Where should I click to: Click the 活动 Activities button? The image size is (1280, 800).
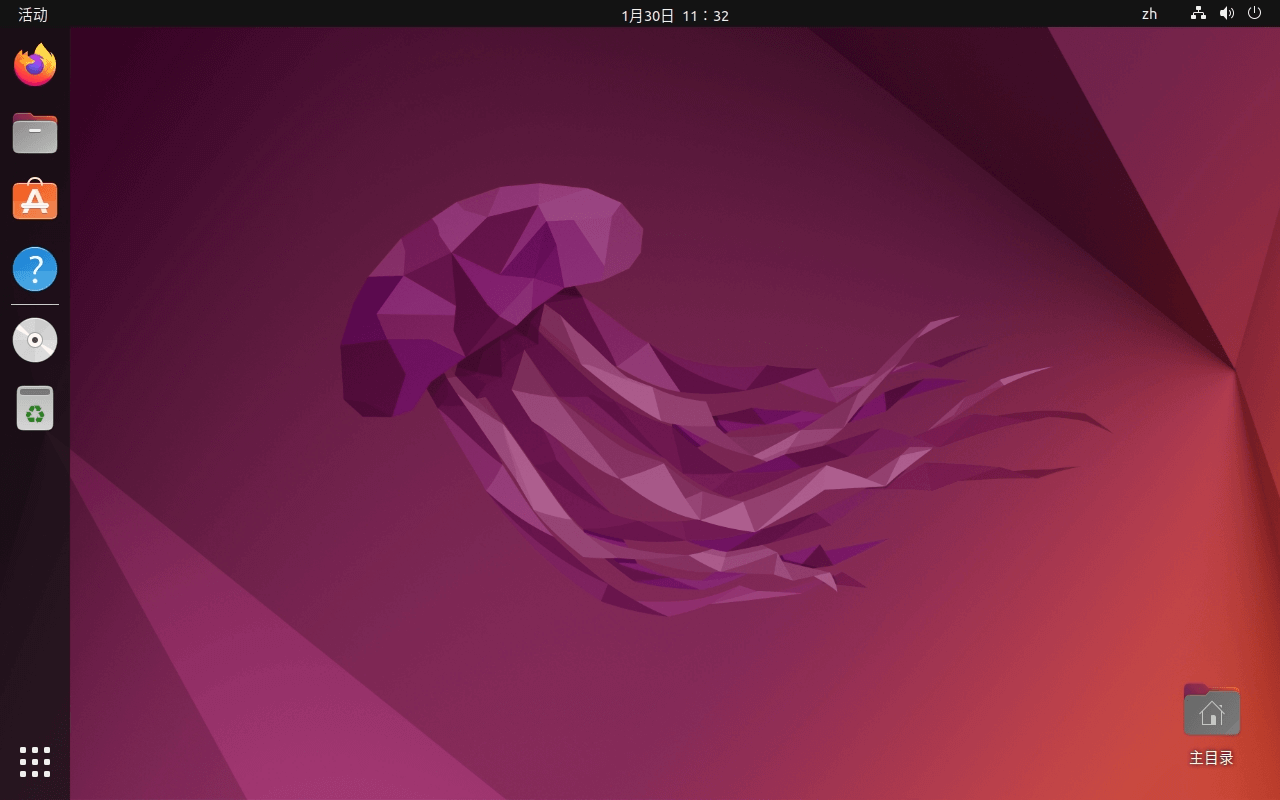(x=33, y=14)
